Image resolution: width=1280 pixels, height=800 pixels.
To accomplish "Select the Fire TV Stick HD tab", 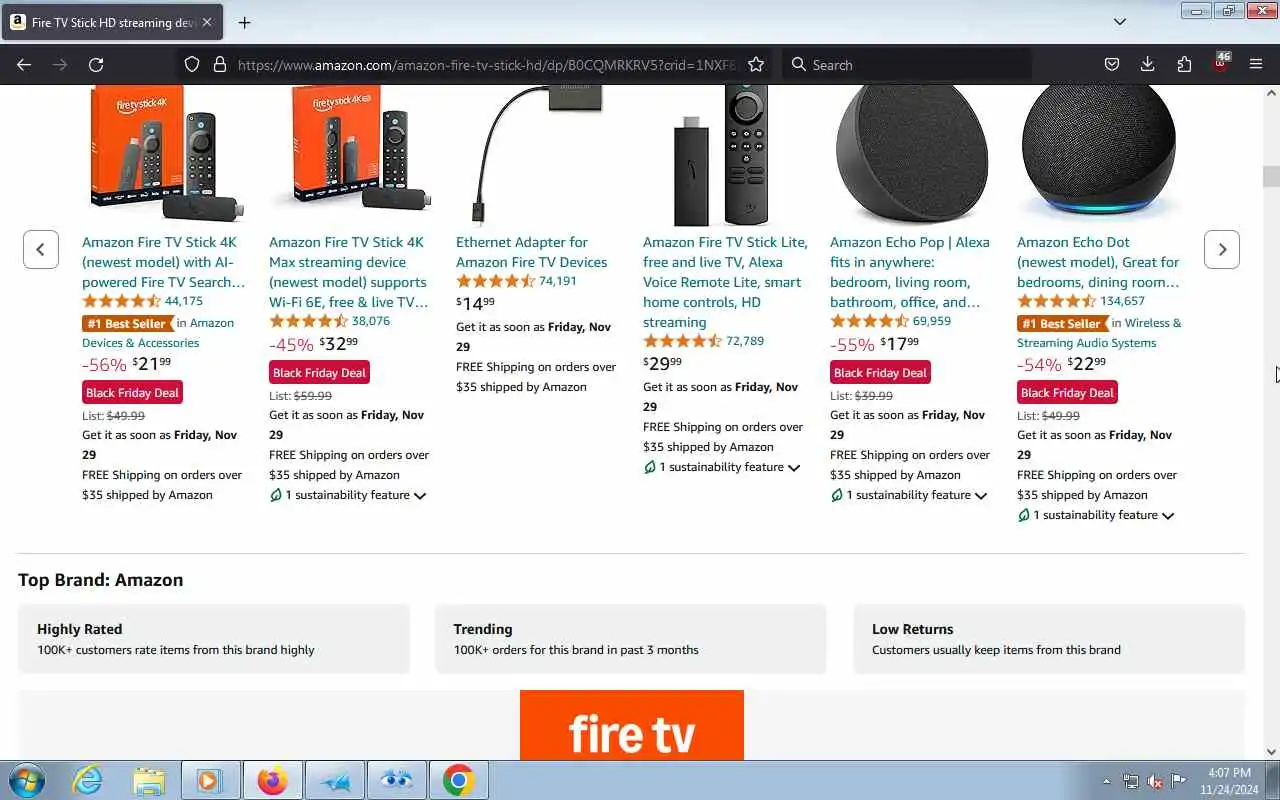I will click(x=112, y=22).
